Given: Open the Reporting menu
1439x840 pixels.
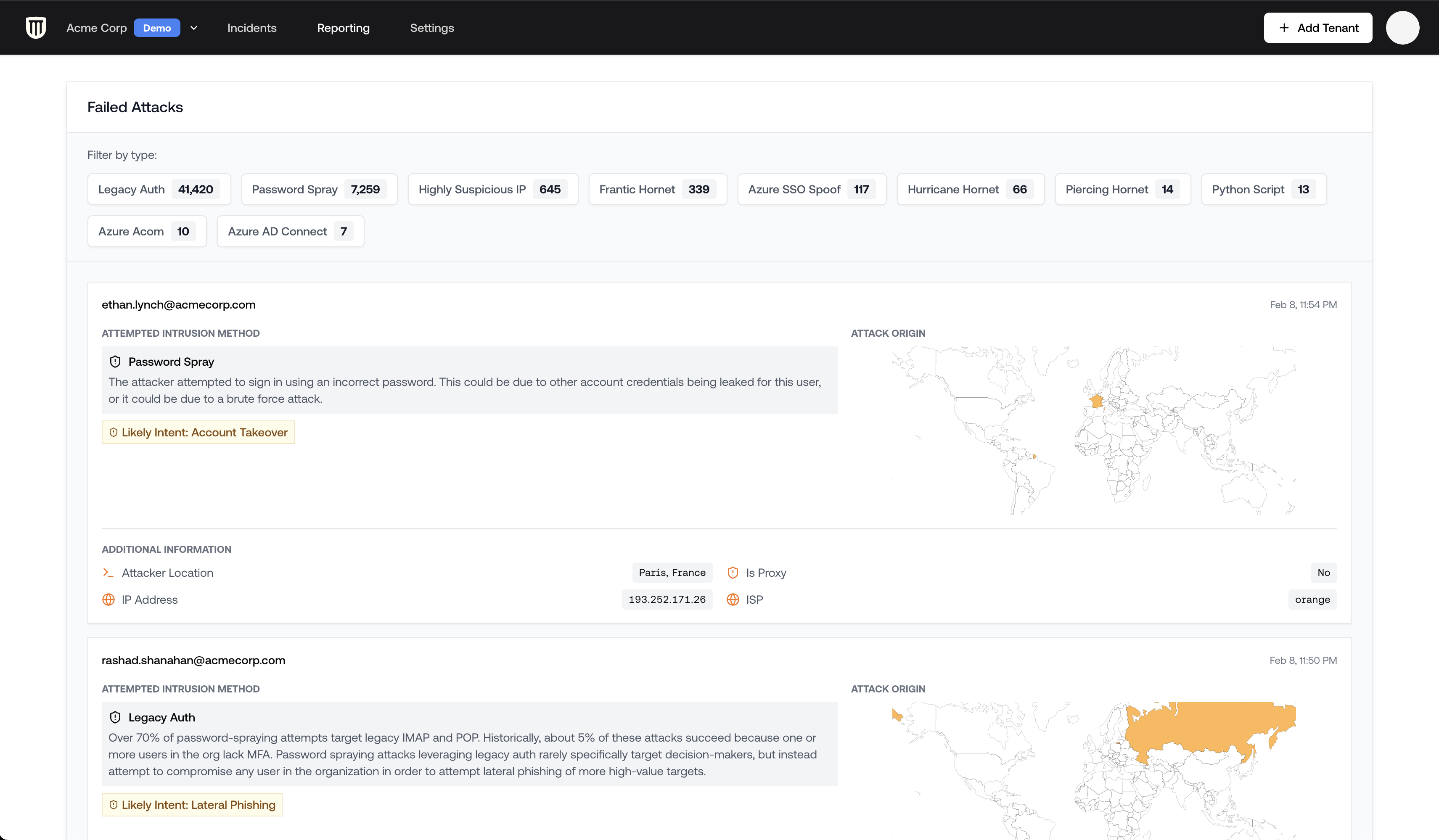Looking at the screenshot, I should pos(343,28).
